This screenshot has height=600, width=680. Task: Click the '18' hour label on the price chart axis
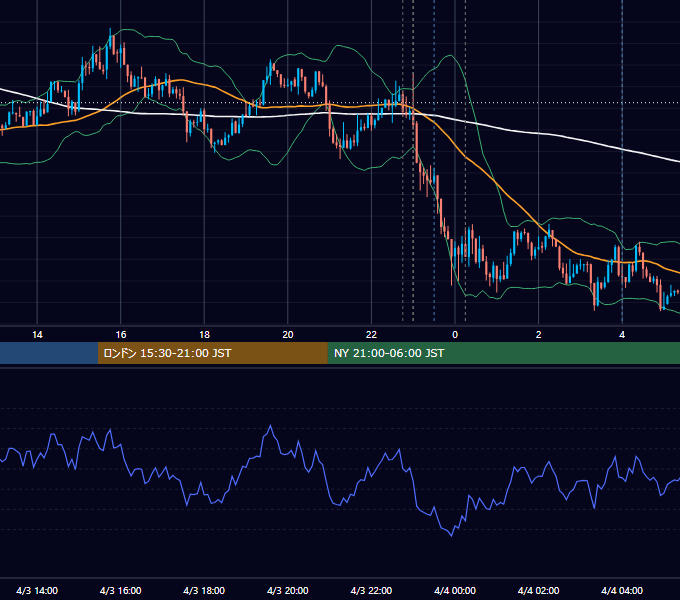tap(204, 335)
